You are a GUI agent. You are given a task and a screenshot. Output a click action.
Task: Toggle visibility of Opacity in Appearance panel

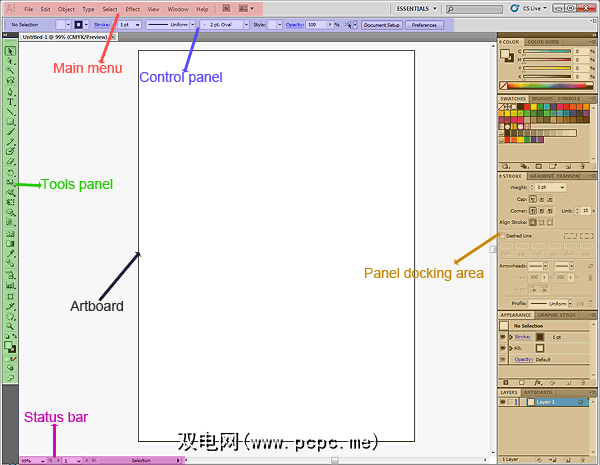(503, 359)
